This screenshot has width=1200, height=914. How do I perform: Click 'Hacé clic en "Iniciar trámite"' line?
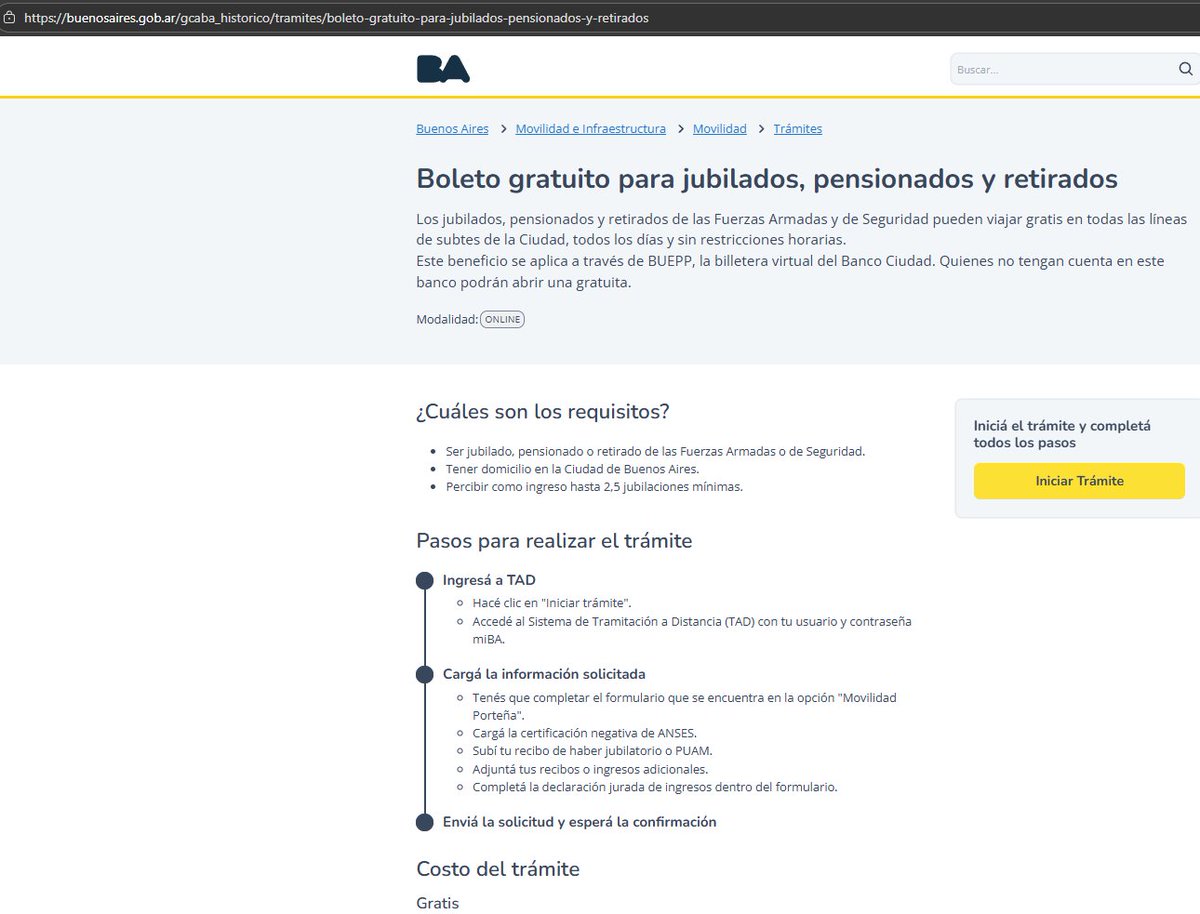pyautogui.click(x=552, y=603)
